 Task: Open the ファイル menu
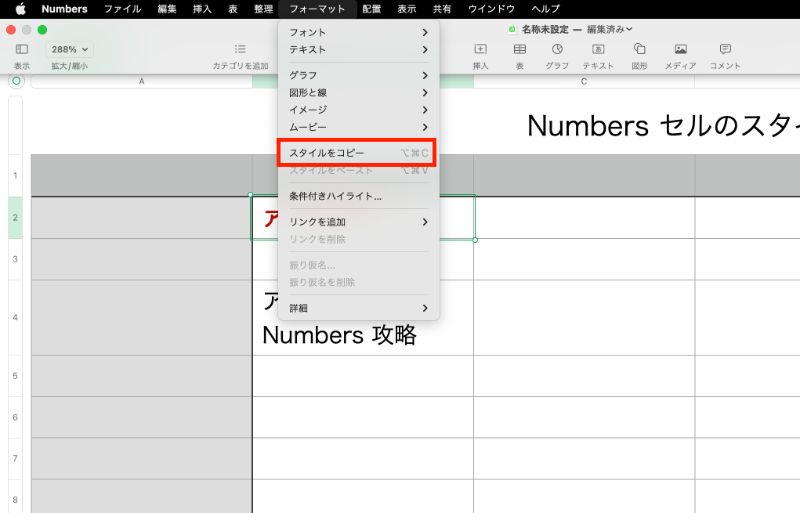point(122,9)
